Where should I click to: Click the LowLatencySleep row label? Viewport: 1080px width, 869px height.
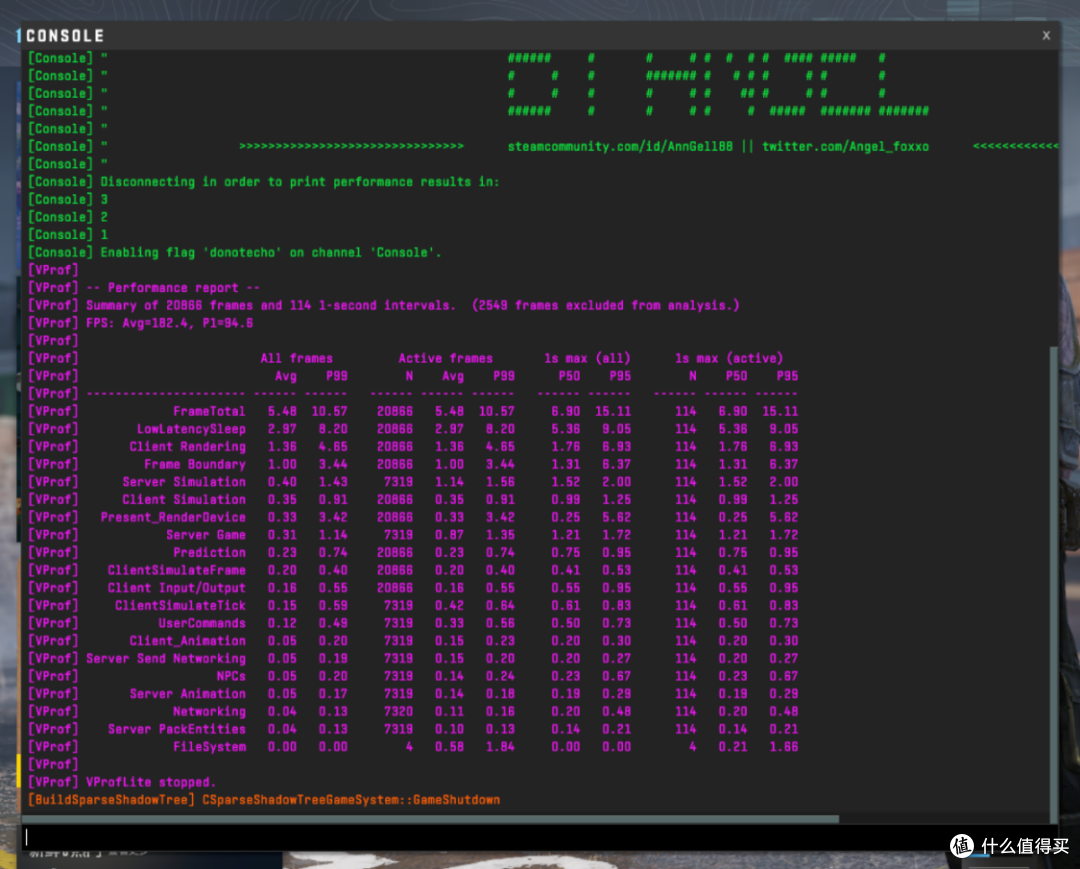tap(191, 429)
